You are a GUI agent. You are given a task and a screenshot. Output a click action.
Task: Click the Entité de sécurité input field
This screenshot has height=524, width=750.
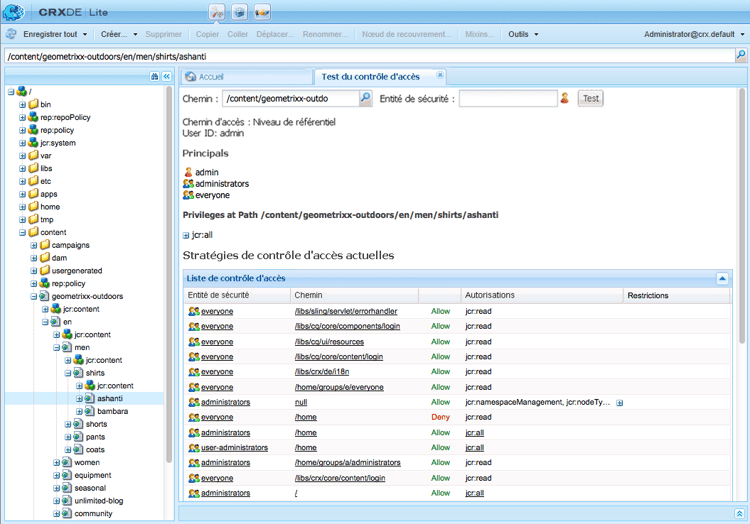[508, 98]
